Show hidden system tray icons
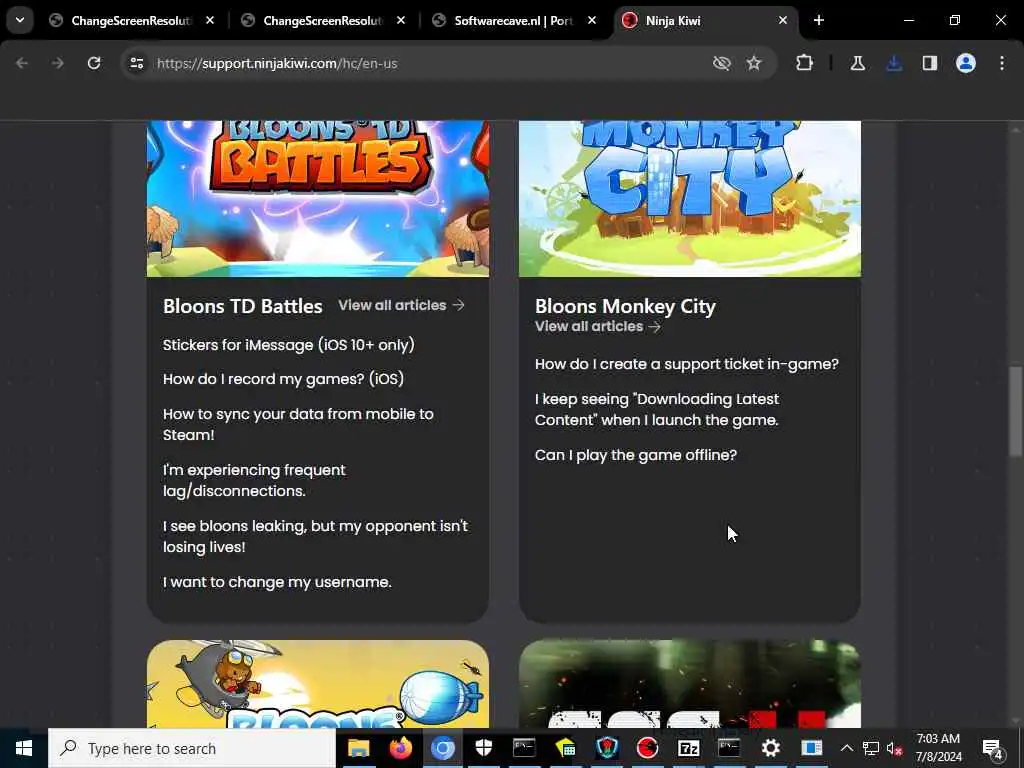 pos(846,748)
